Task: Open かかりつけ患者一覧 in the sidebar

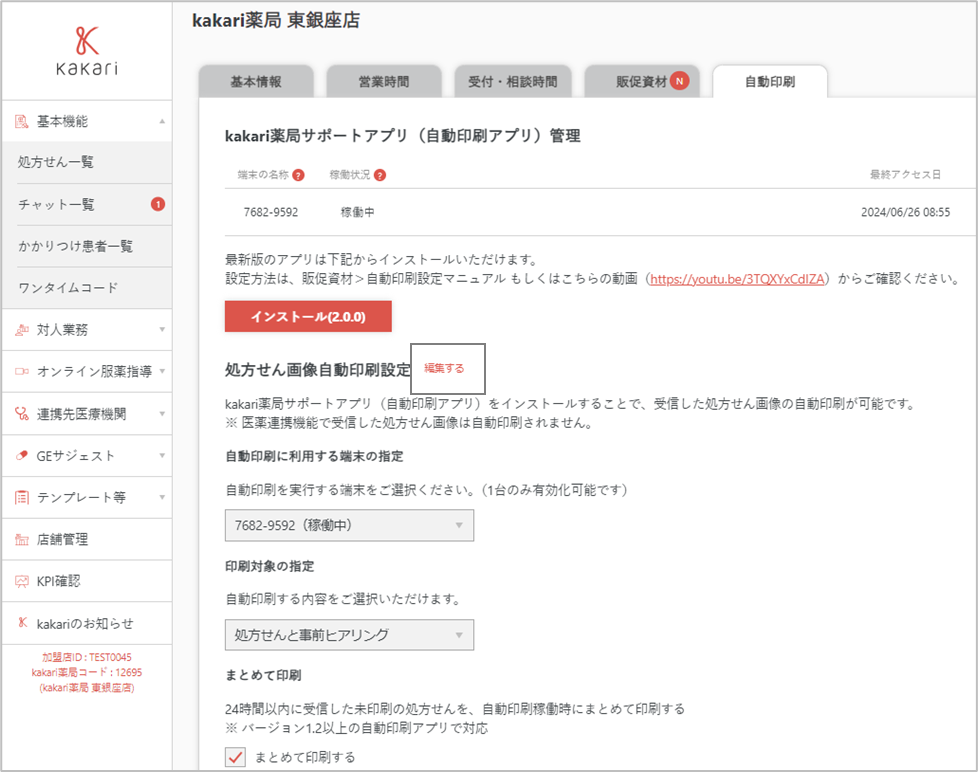Action: 87,246
